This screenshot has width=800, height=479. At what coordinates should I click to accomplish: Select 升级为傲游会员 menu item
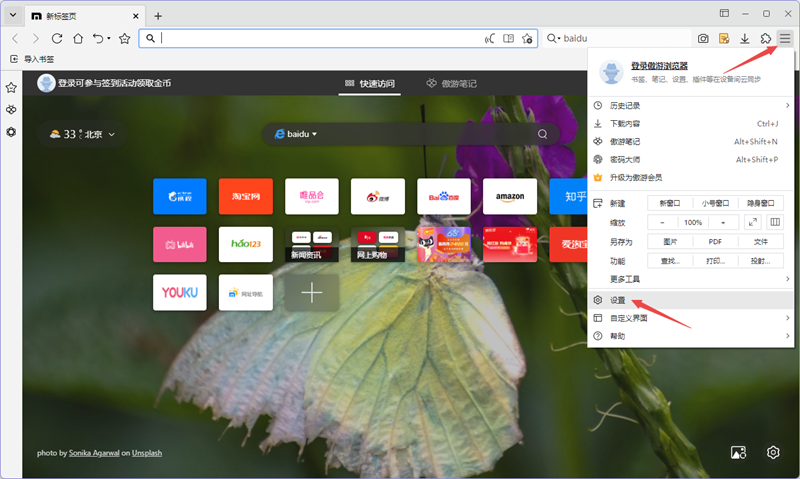pos(691,178)
